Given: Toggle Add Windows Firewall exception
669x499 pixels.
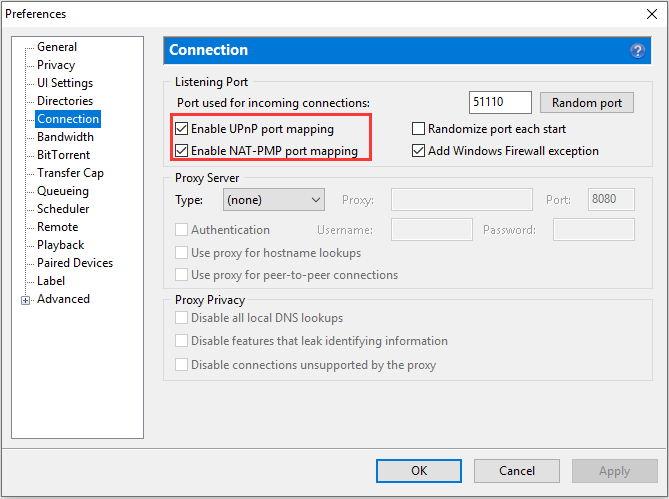Looking at the screenshot, I should 418,151.
